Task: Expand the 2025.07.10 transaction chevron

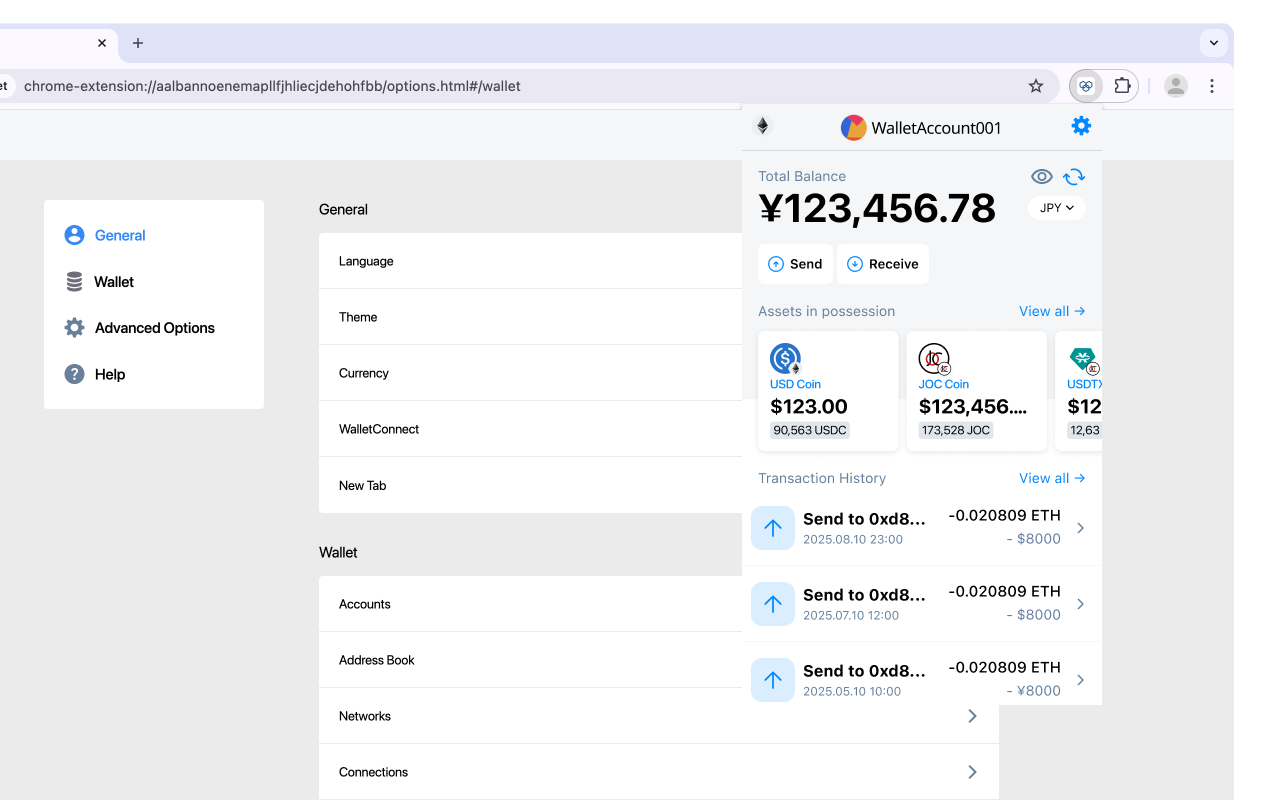Action: click(1079, 603)
